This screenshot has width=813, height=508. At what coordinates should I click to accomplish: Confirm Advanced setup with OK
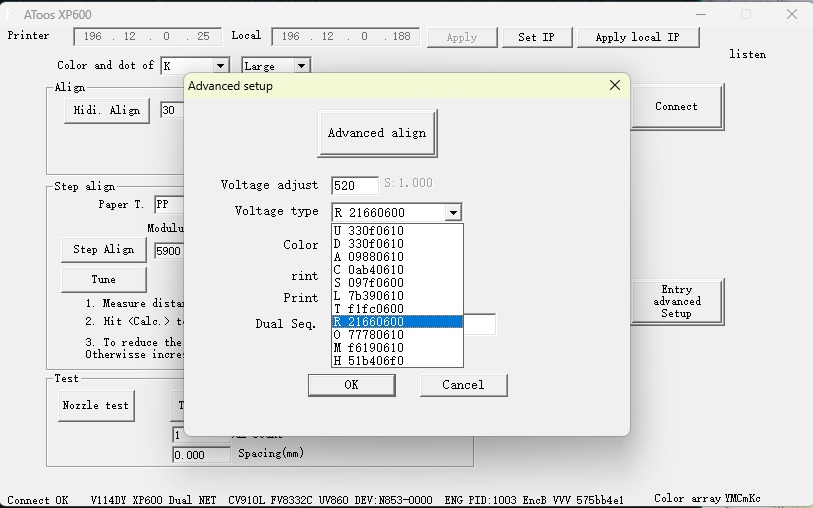click(352, 385)
